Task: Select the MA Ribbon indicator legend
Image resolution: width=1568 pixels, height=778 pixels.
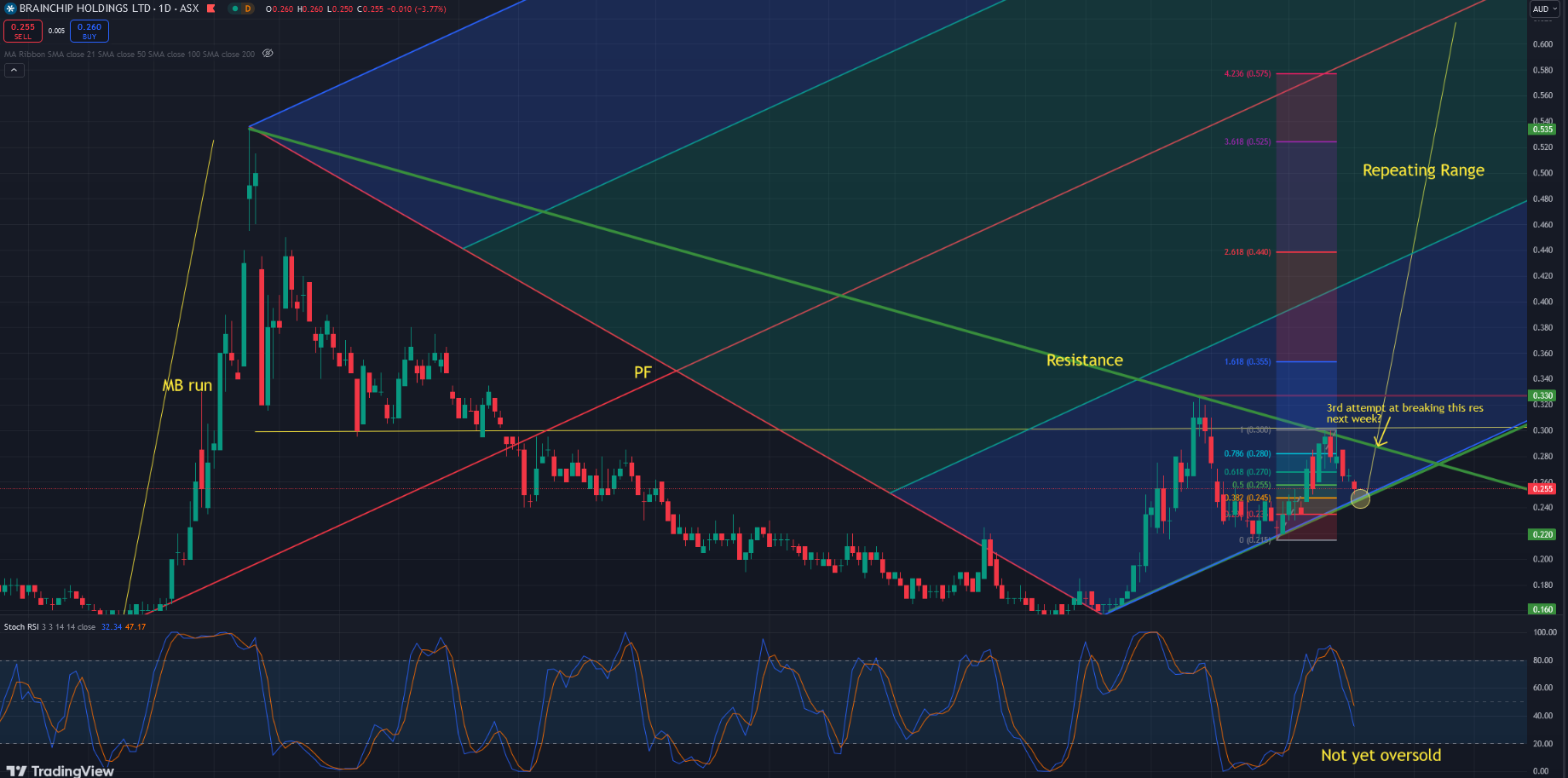Action: (x=130, y=54)
